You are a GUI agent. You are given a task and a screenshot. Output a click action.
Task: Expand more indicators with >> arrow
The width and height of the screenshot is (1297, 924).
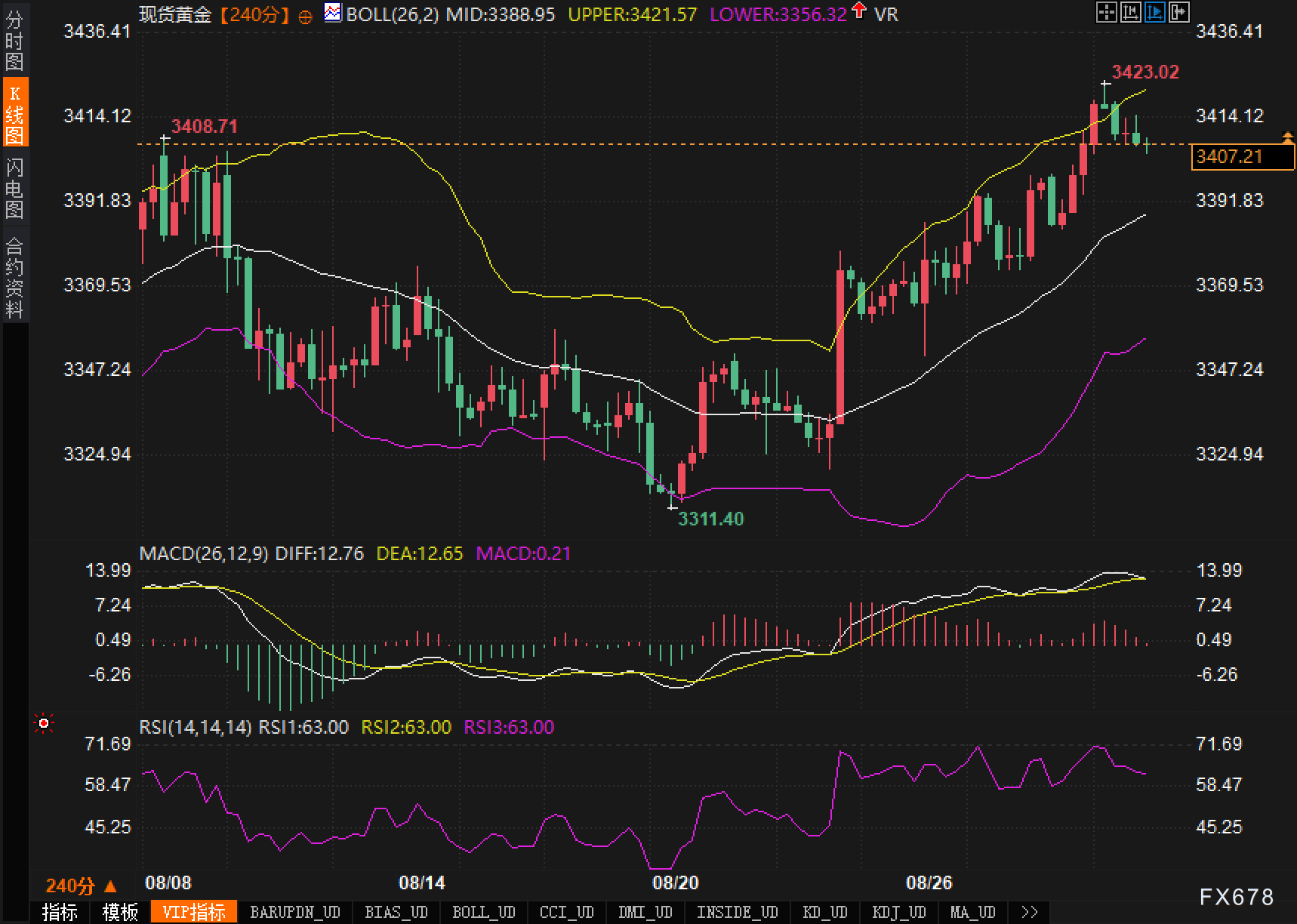click(x=1028, y=912)
